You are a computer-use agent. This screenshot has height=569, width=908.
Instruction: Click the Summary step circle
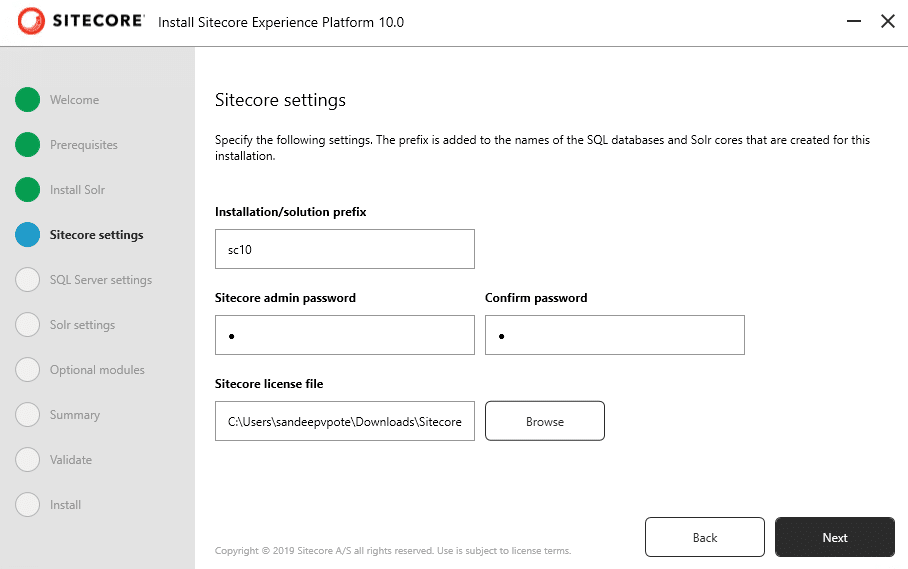coord(27,414)
